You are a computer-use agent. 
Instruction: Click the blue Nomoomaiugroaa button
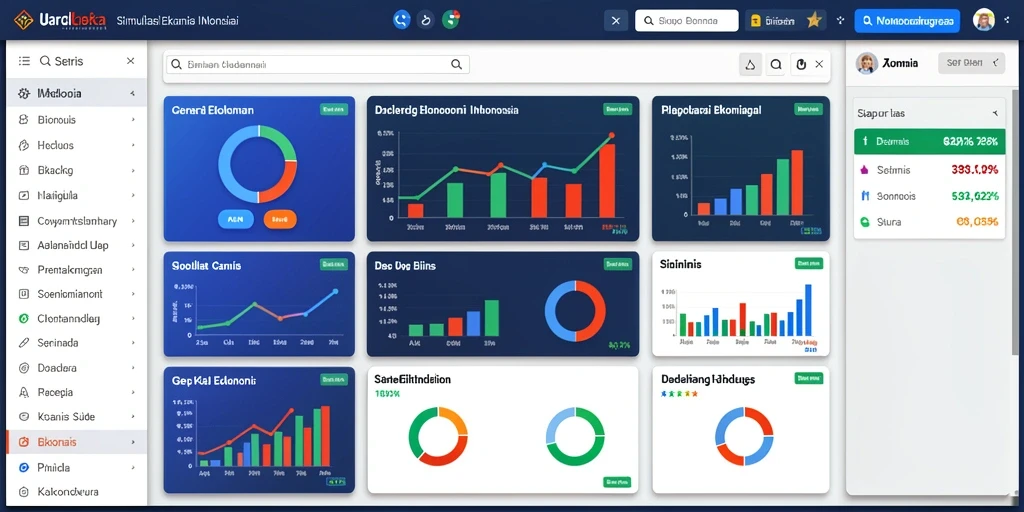pos(907,21)
